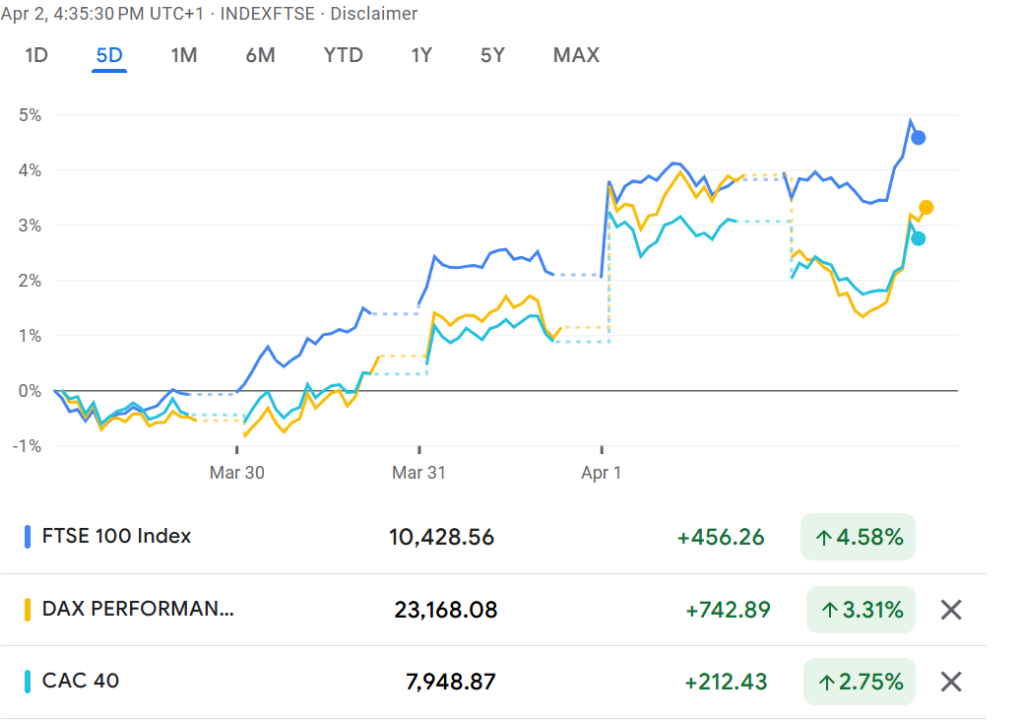Click the DAX 3.31% change badge
Image resolution: width=1024 pixels, height=721 pixels.
click(860, 609)
